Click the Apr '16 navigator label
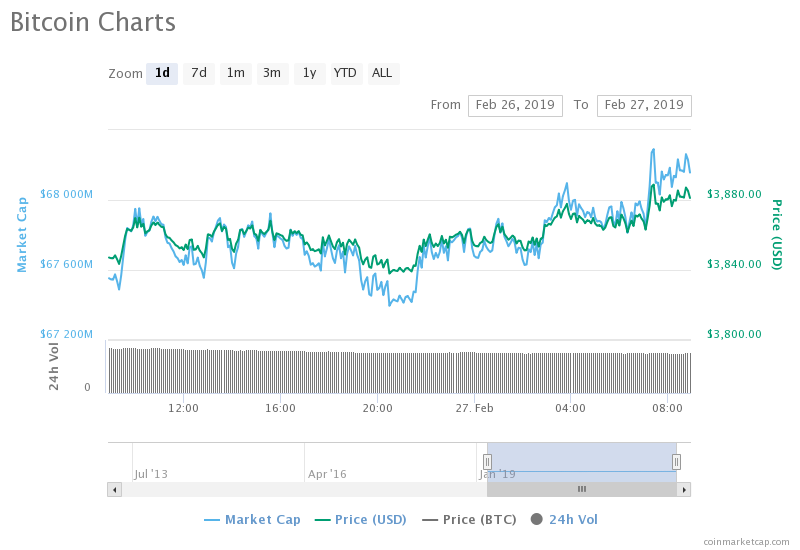800x550 pixels. click(x=327, y=474)
